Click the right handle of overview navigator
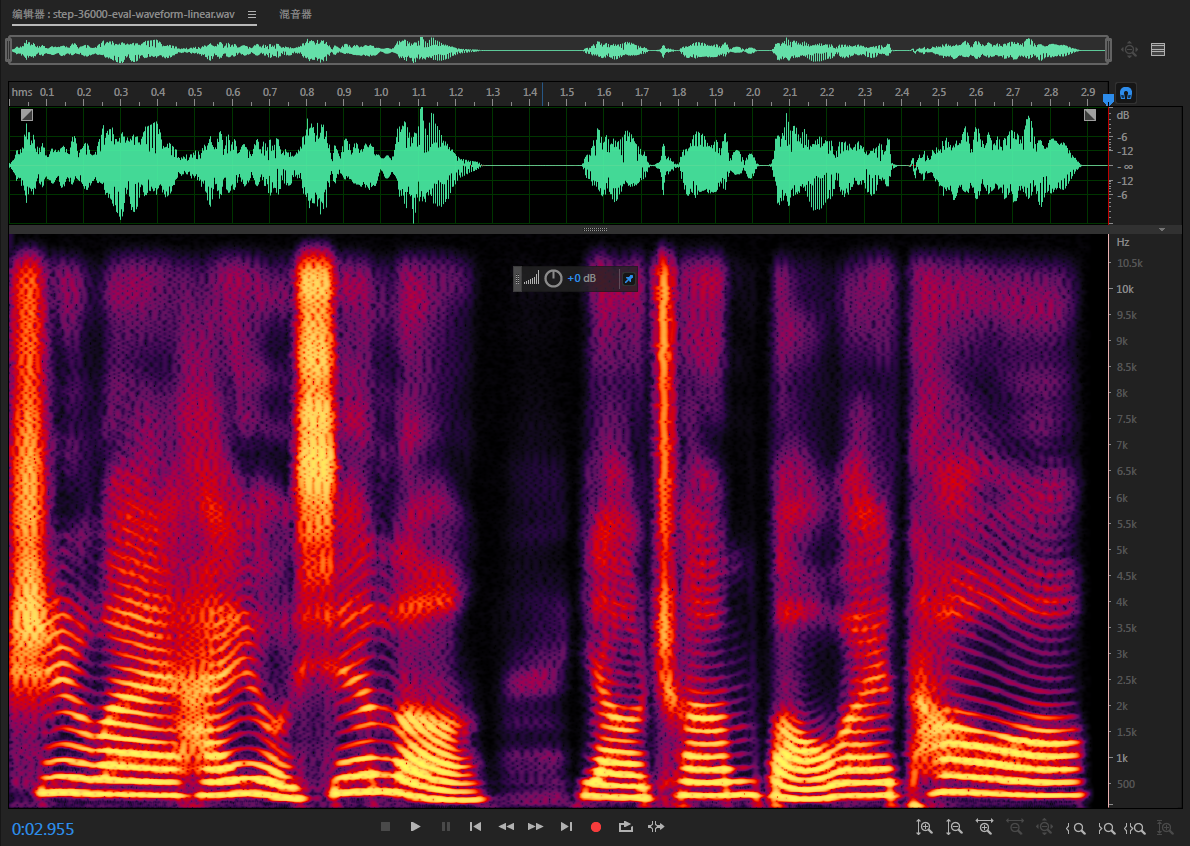1190x846 pixels. click(1108, 50)
